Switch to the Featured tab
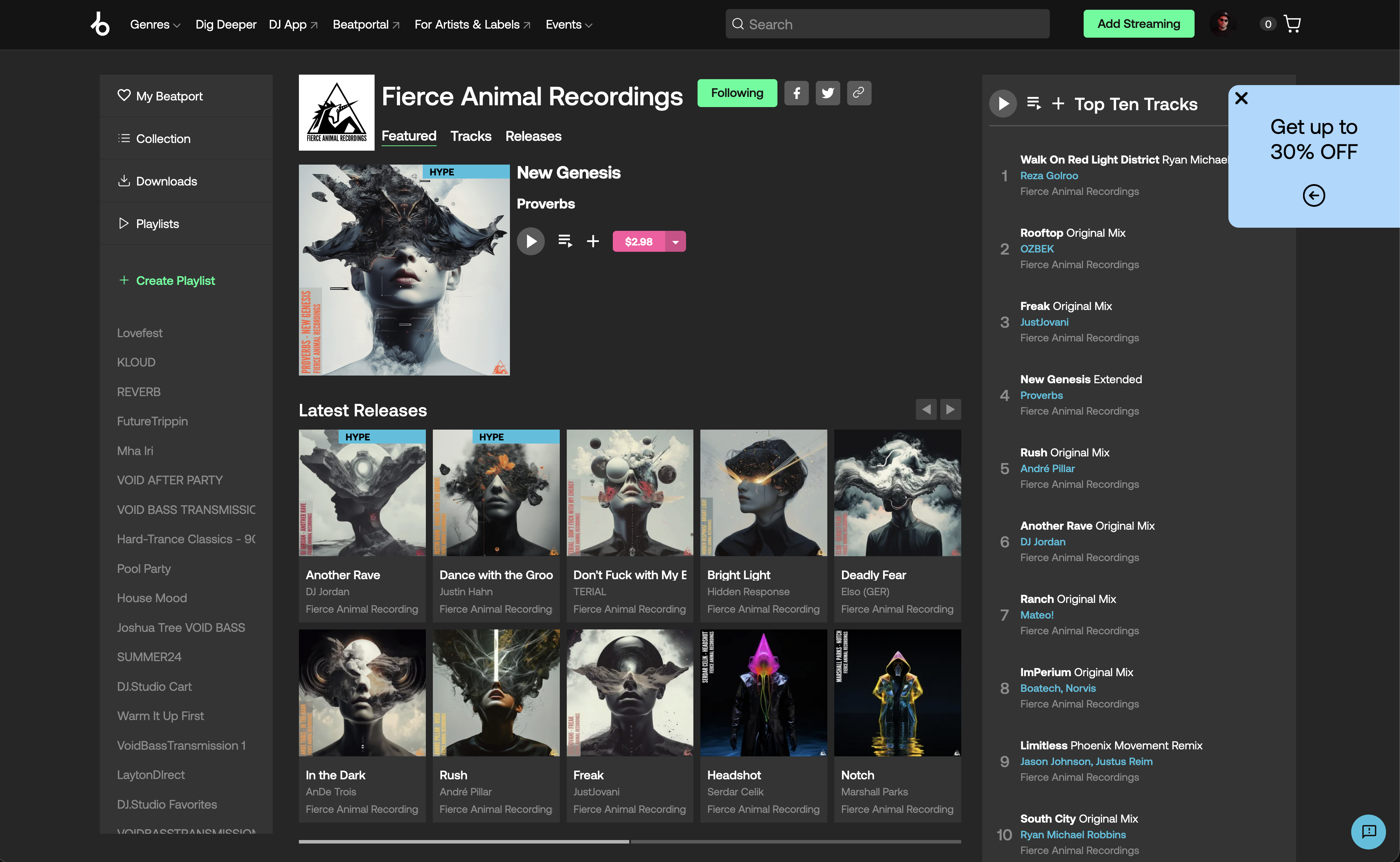 click(x=408, y=136)
